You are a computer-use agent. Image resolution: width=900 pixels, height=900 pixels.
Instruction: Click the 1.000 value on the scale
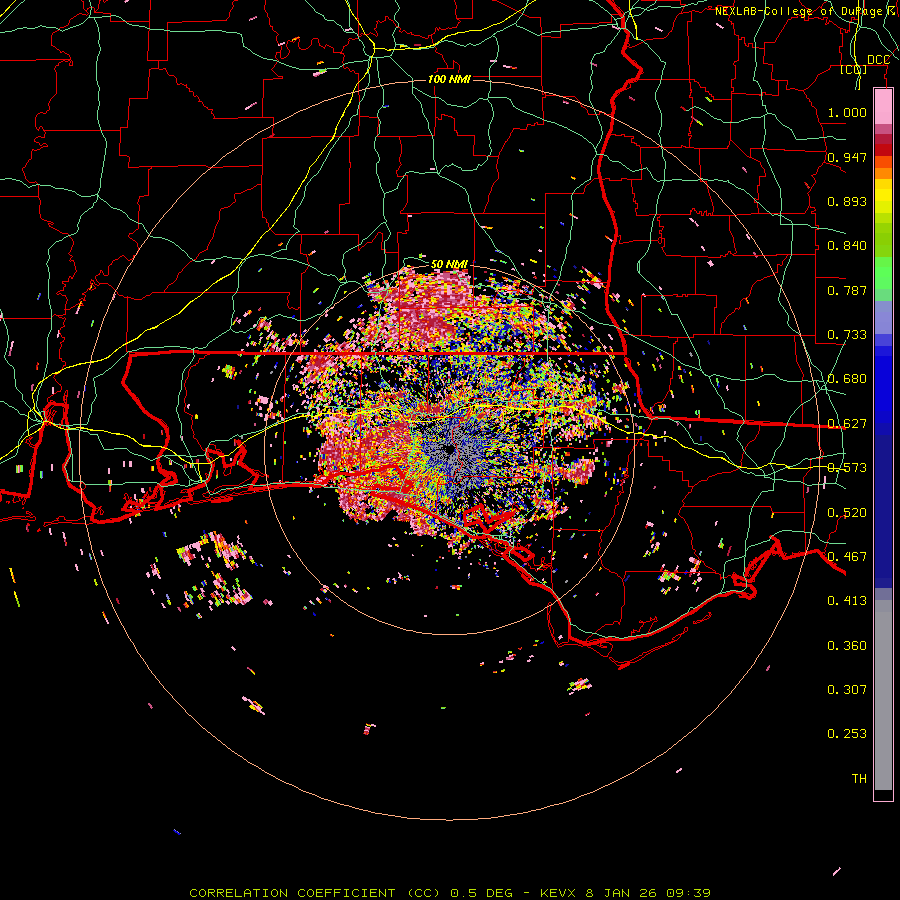(847, 112)
